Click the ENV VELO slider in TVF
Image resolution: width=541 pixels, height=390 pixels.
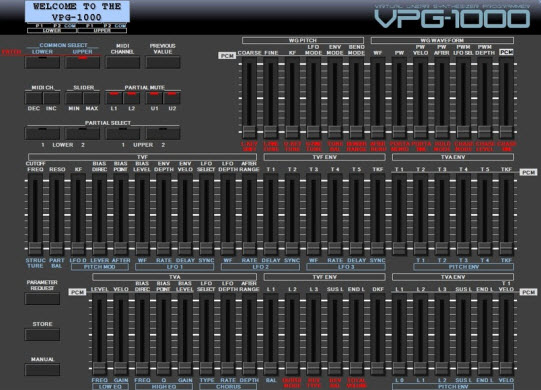tap(185, 214)
